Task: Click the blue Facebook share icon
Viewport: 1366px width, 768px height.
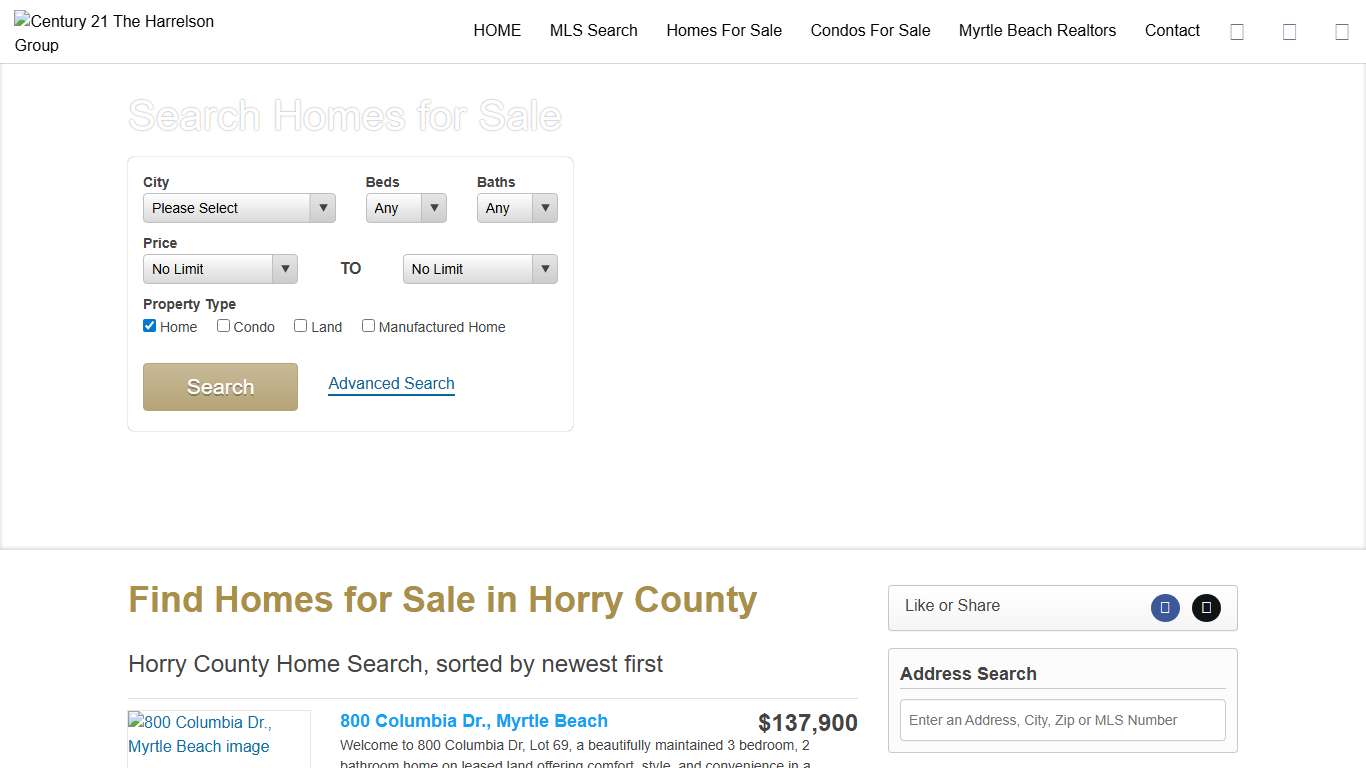Action: coord(1165,607)
